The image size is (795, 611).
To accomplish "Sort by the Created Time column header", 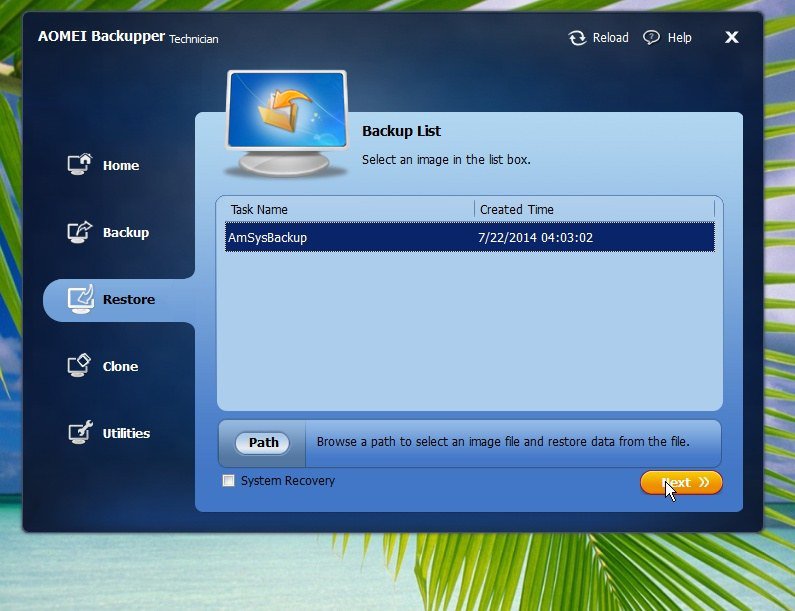I will point(517,209).
